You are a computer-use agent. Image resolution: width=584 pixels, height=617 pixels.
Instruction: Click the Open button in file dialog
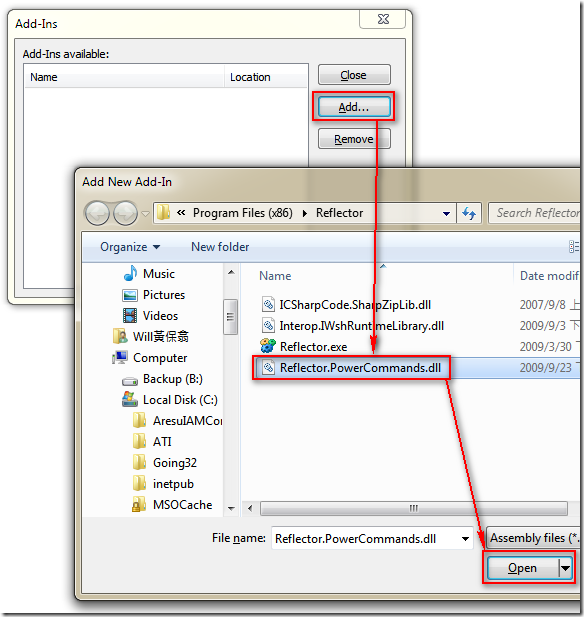[522, 568]
